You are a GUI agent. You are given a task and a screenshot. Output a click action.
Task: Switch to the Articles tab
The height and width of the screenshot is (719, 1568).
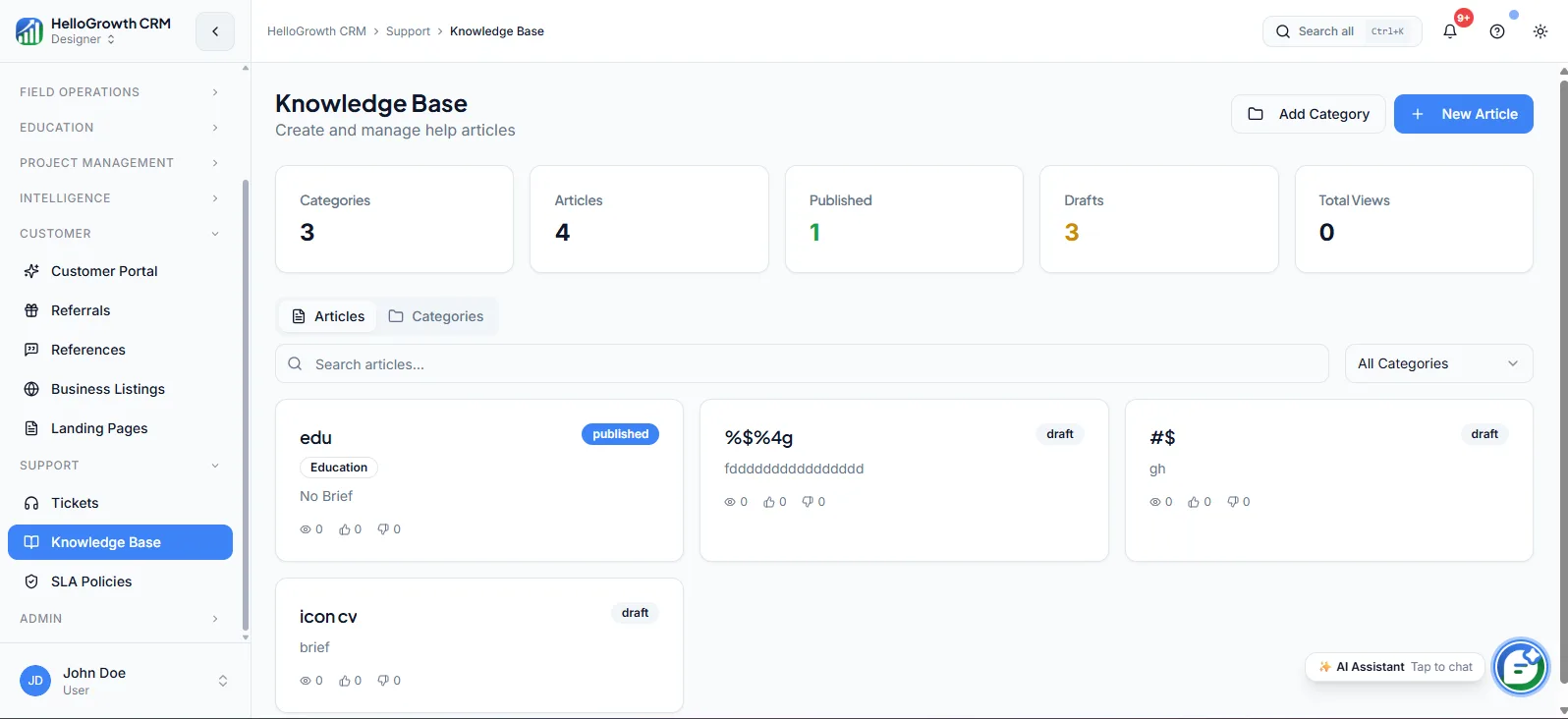328,316
